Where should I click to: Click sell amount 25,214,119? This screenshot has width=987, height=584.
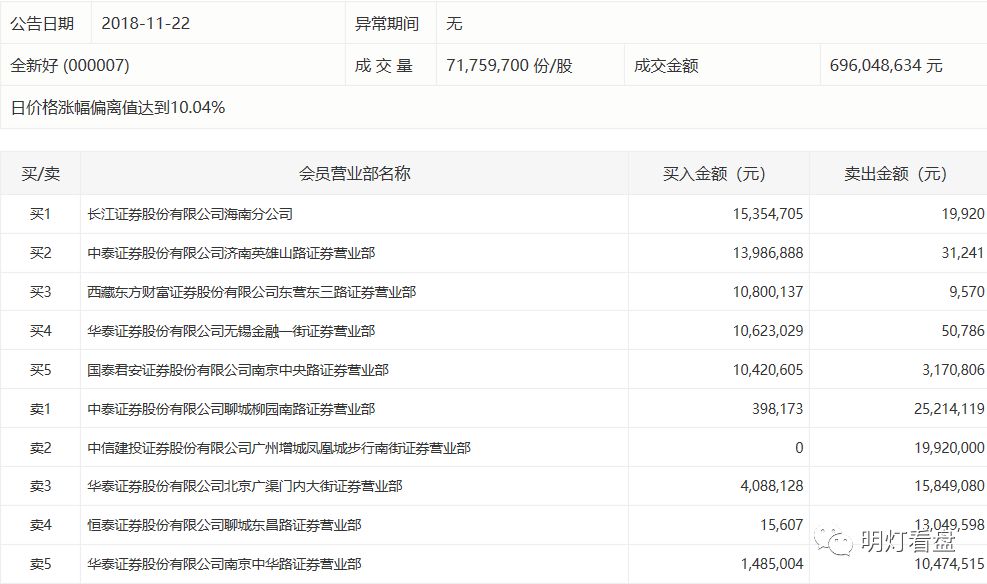pyautogui.click(x=949, y=409)
